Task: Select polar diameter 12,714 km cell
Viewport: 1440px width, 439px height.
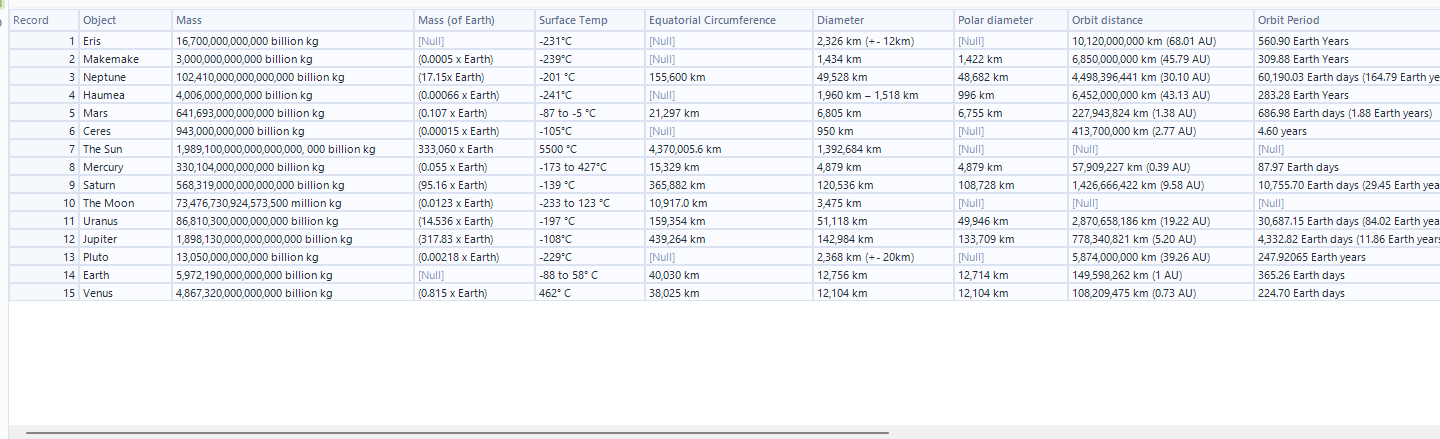Action: coord(1011,275)
